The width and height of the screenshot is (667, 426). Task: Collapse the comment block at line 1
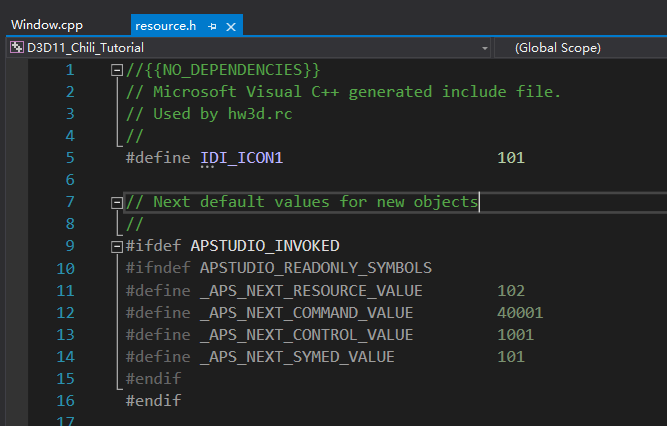(x=117, y=70)
